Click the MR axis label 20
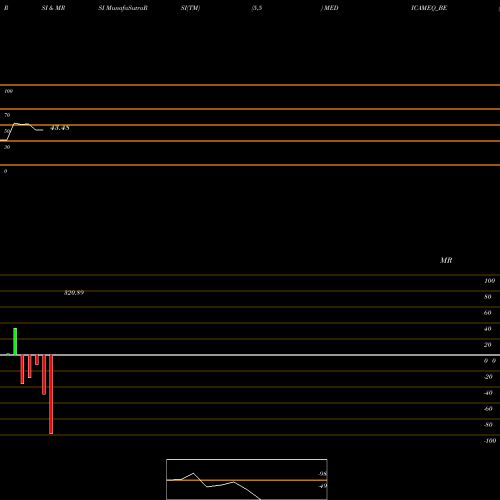The width and height of the screenshot is (500, 500). [x=488, y=345]
